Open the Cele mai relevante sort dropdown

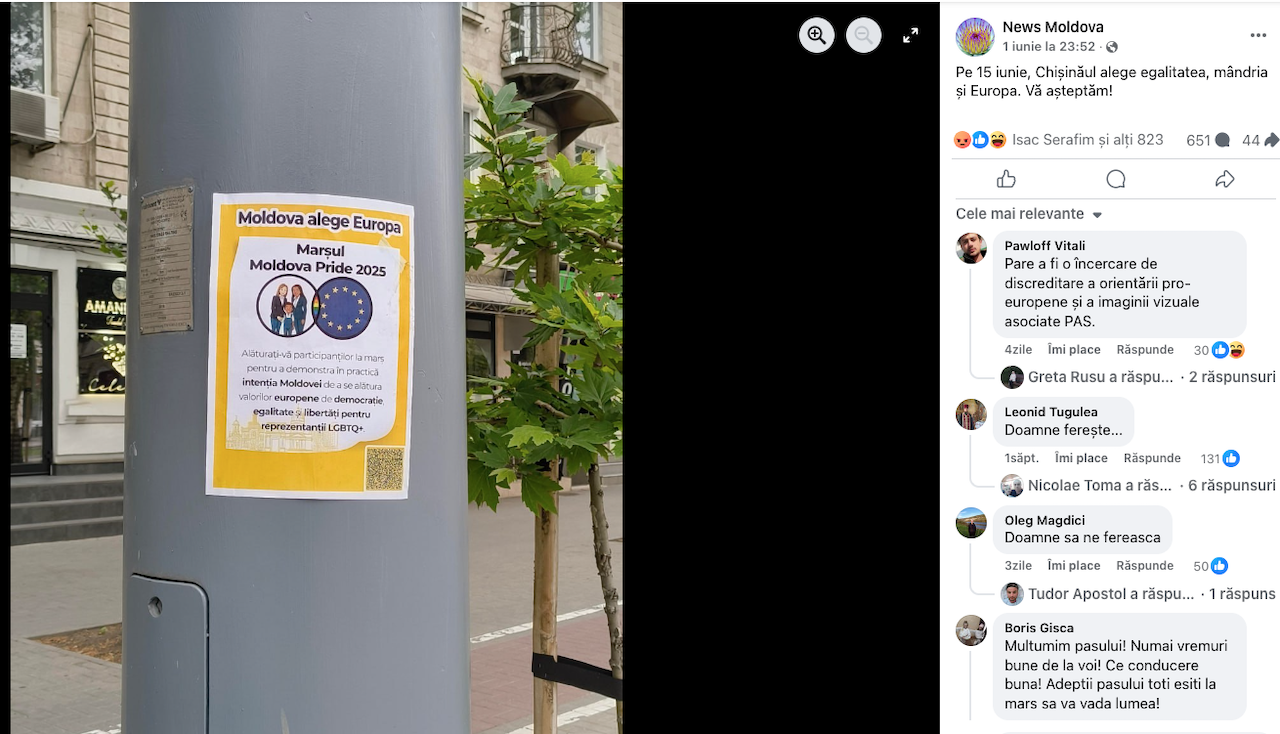(x=1029, y=214)
